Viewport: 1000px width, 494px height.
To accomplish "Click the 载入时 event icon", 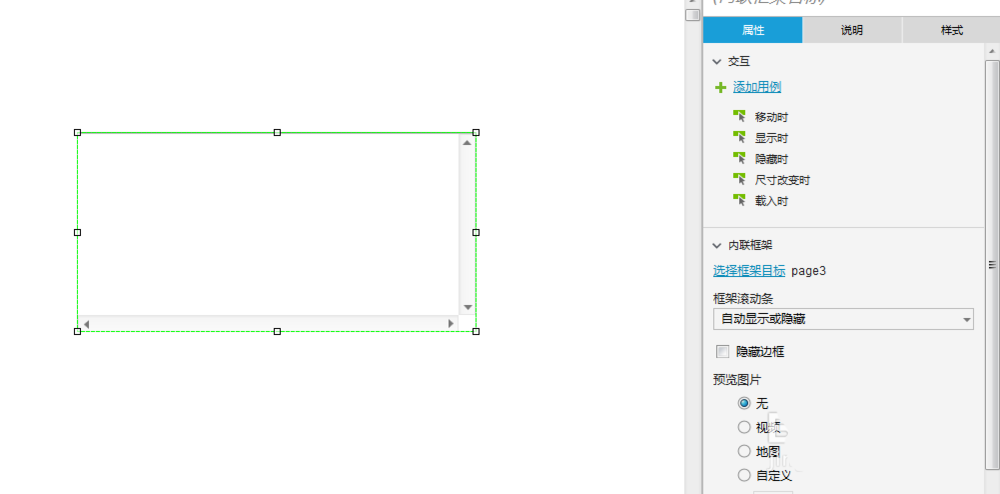I will 740,201.
